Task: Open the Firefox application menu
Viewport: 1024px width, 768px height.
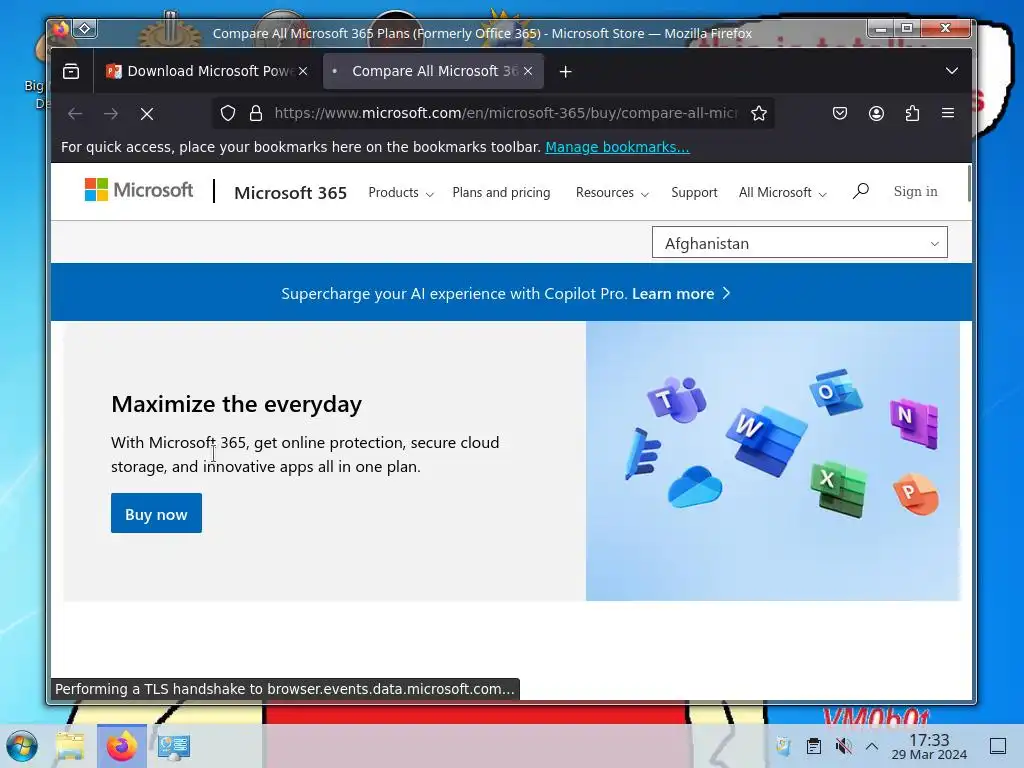Action: pos(948,114)
